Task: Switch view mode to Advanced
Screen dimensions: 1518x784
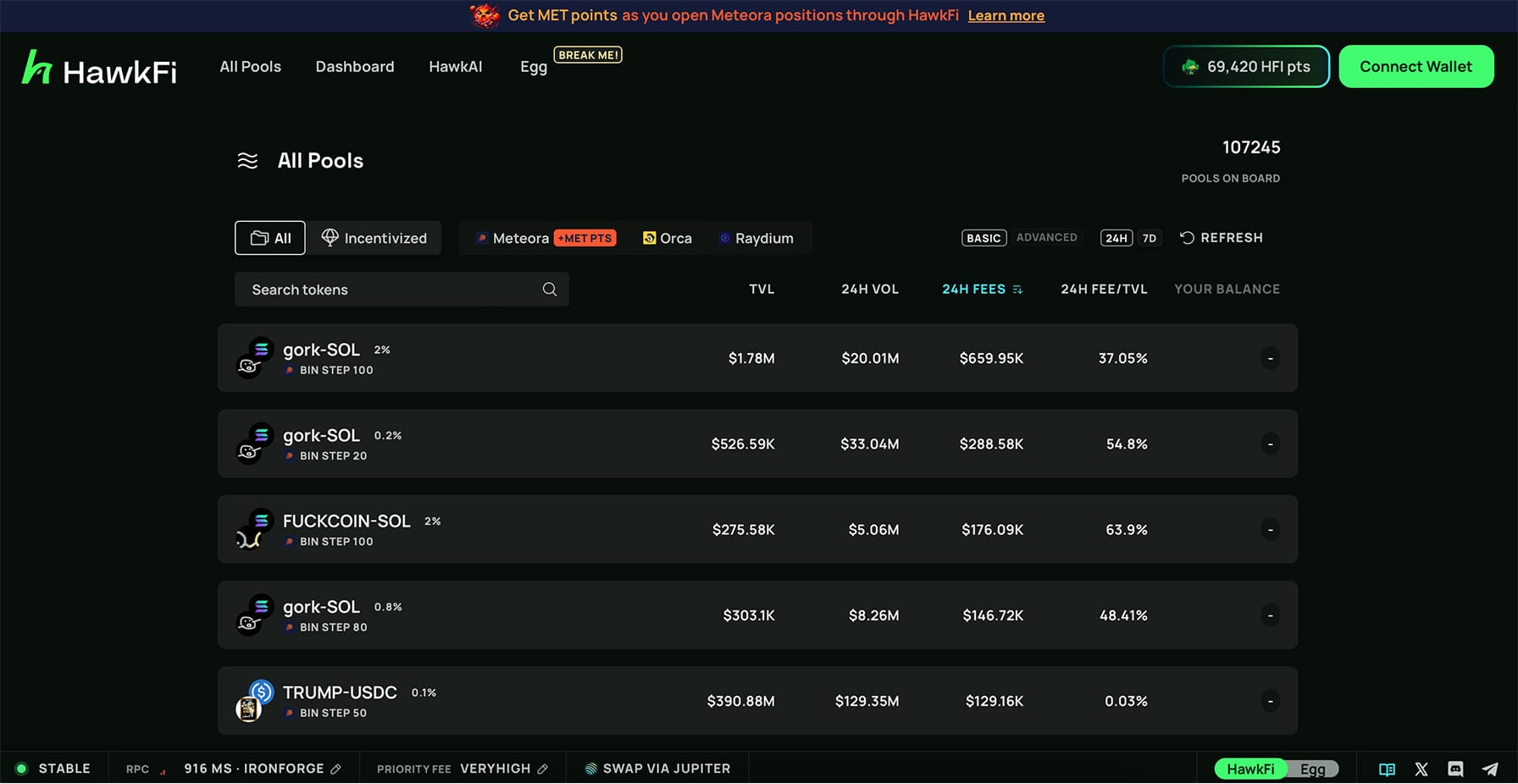Action: click(1046, 238)
